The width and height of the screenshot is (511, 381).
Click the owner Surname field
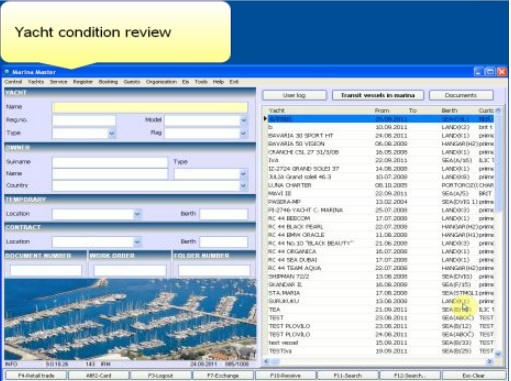[x=110, y=162]
